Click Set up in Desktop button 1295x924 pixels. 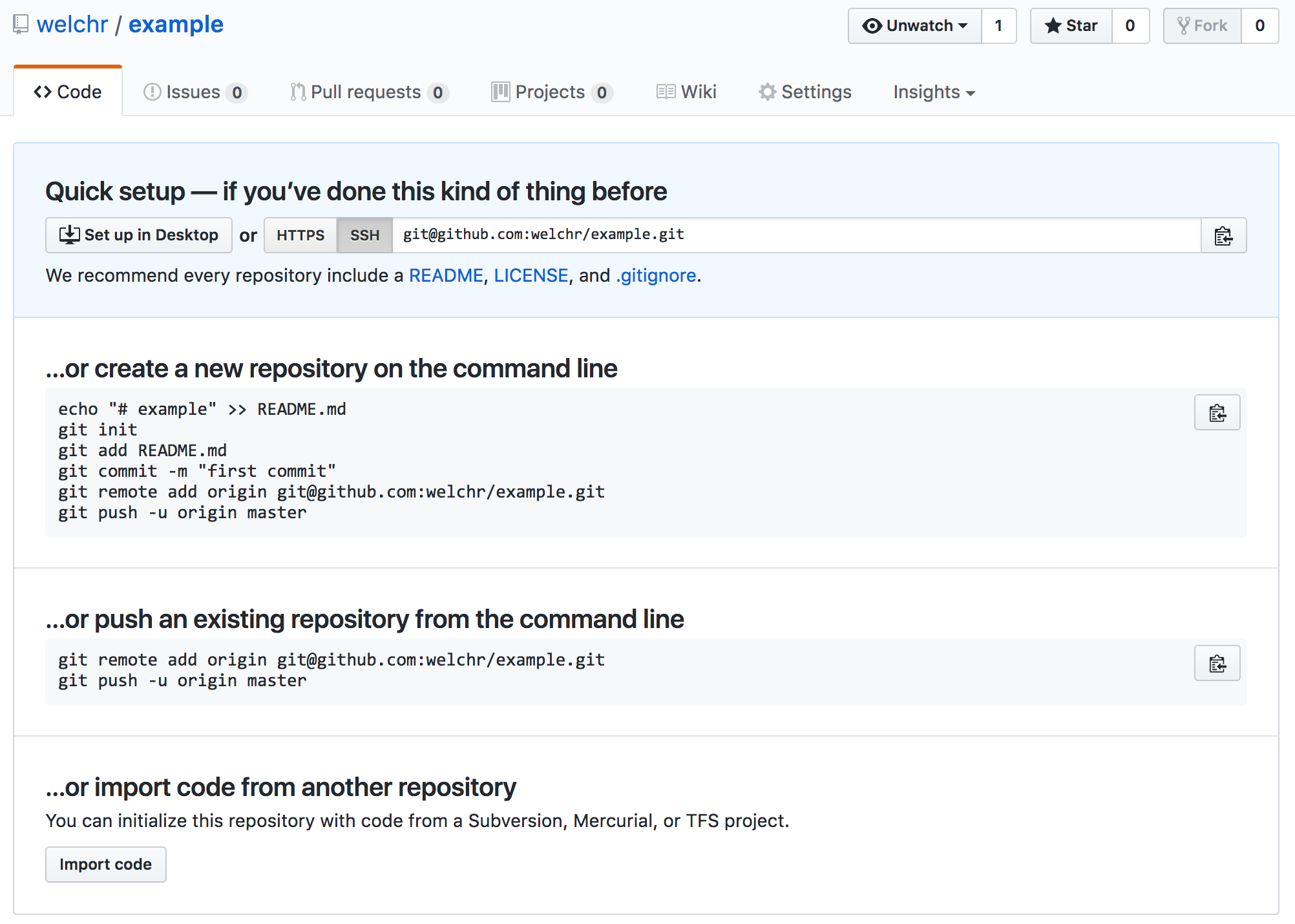click(x=139, y=235)
